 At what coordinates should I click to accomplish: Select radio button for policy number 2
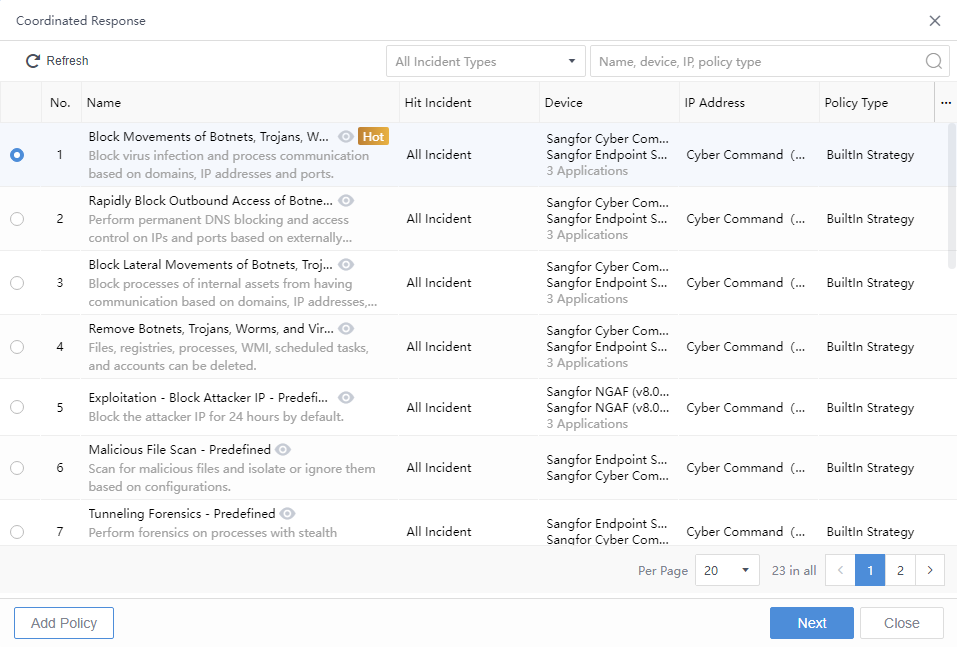pos(17,219)
